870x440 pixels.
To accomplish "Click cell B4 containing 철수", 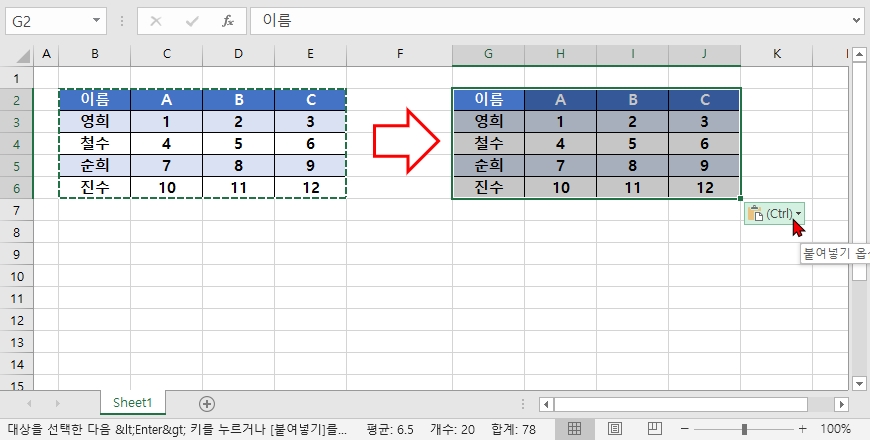I will pos(95,144).
